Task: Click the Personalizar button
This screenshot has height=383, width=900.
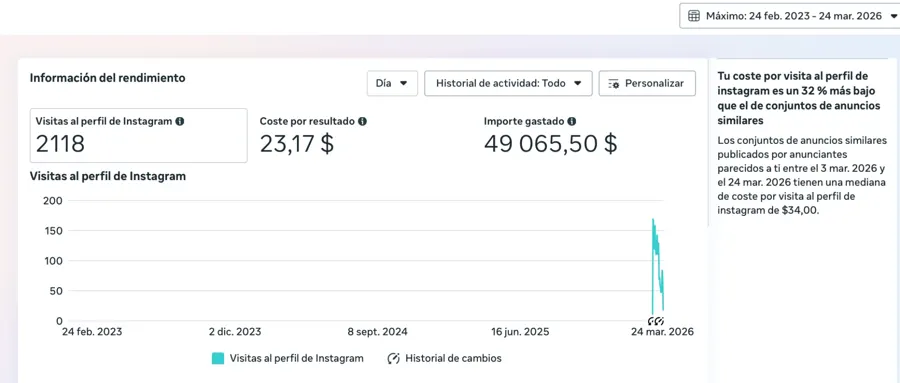Action: [x=647, y=83]
